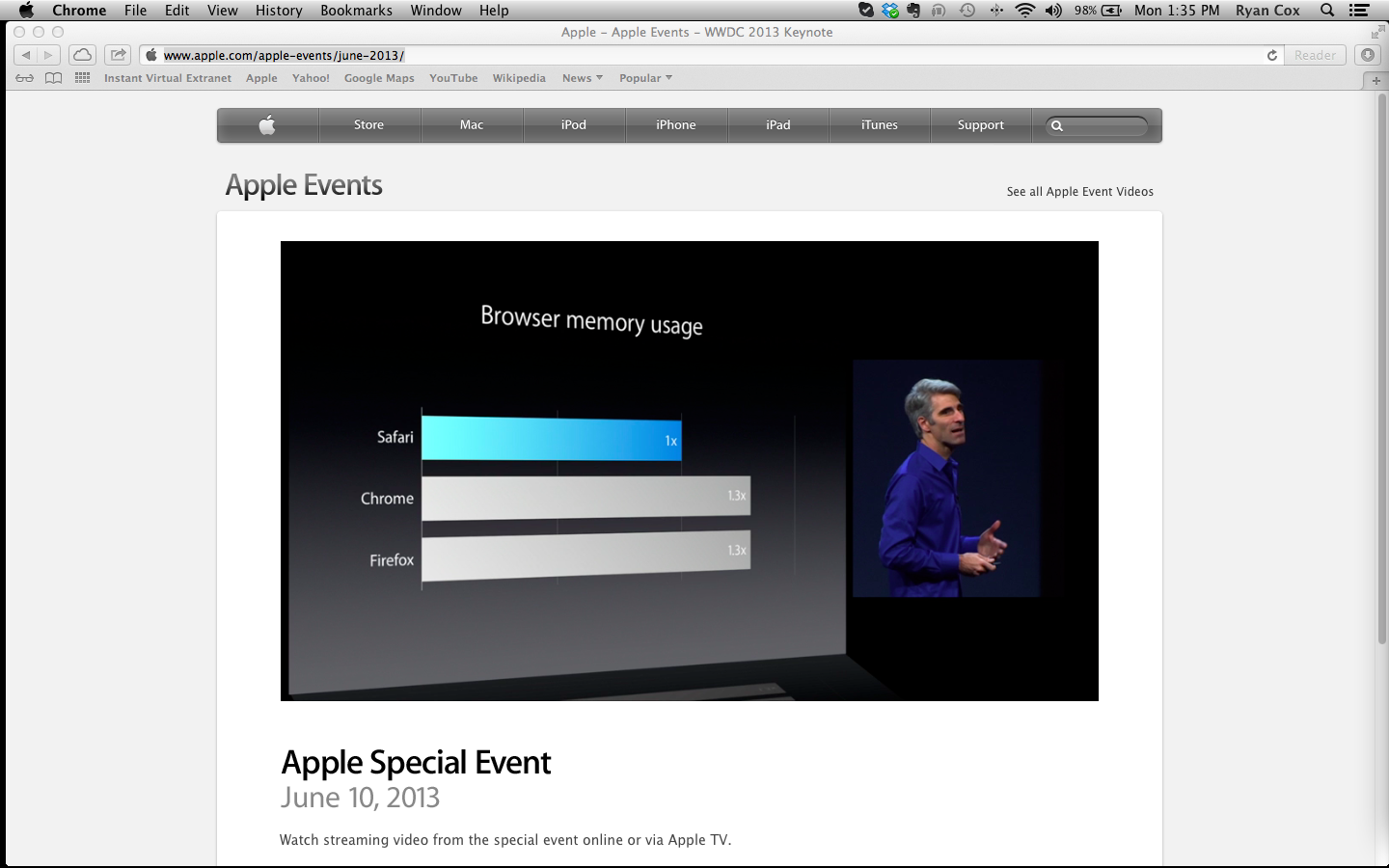Open the Store tab in Apple nav
The image size is (1389, 868).
[x=368, y=124]
